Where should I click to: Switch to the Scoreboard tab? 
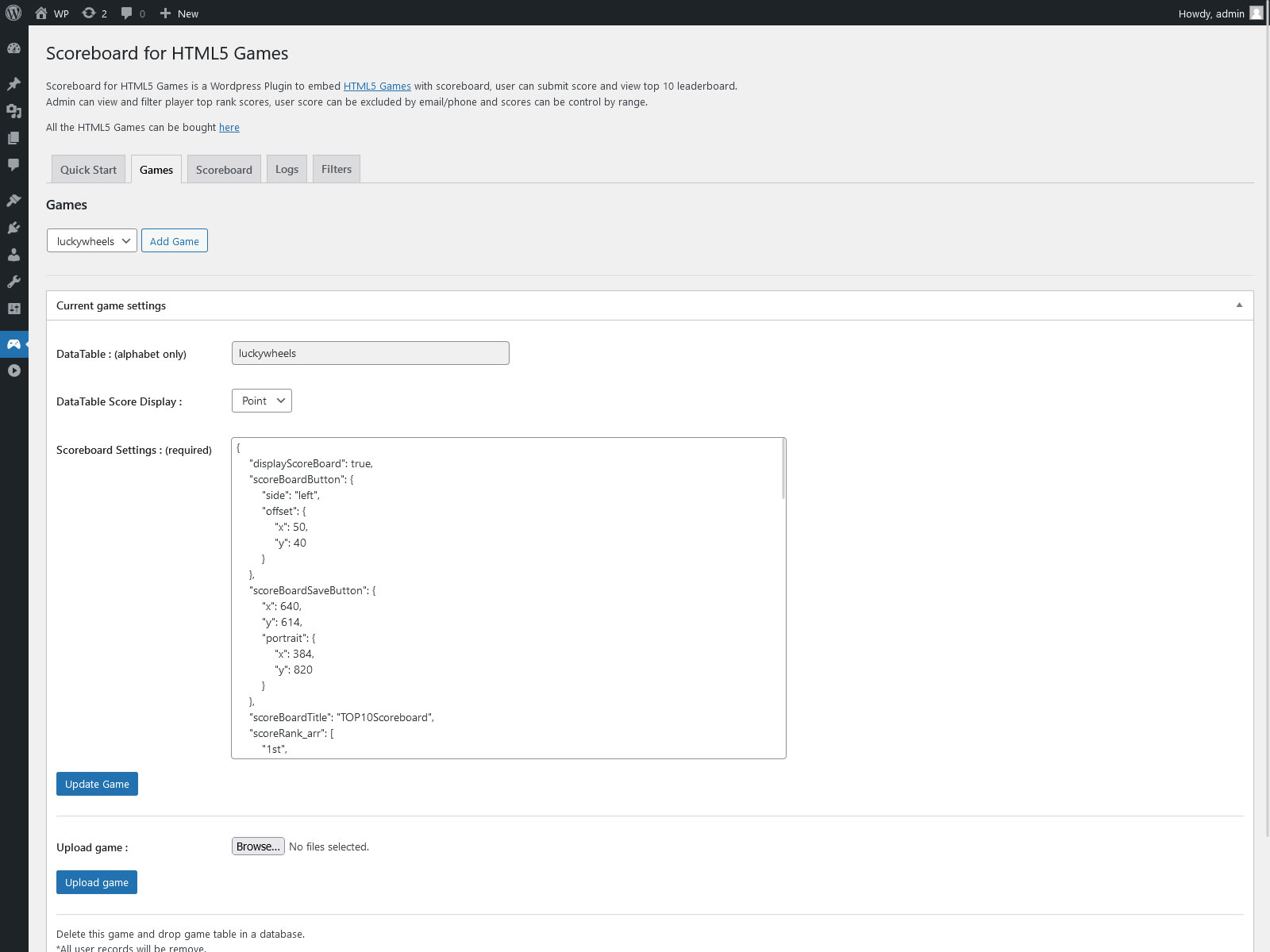[x=224, y=170]
